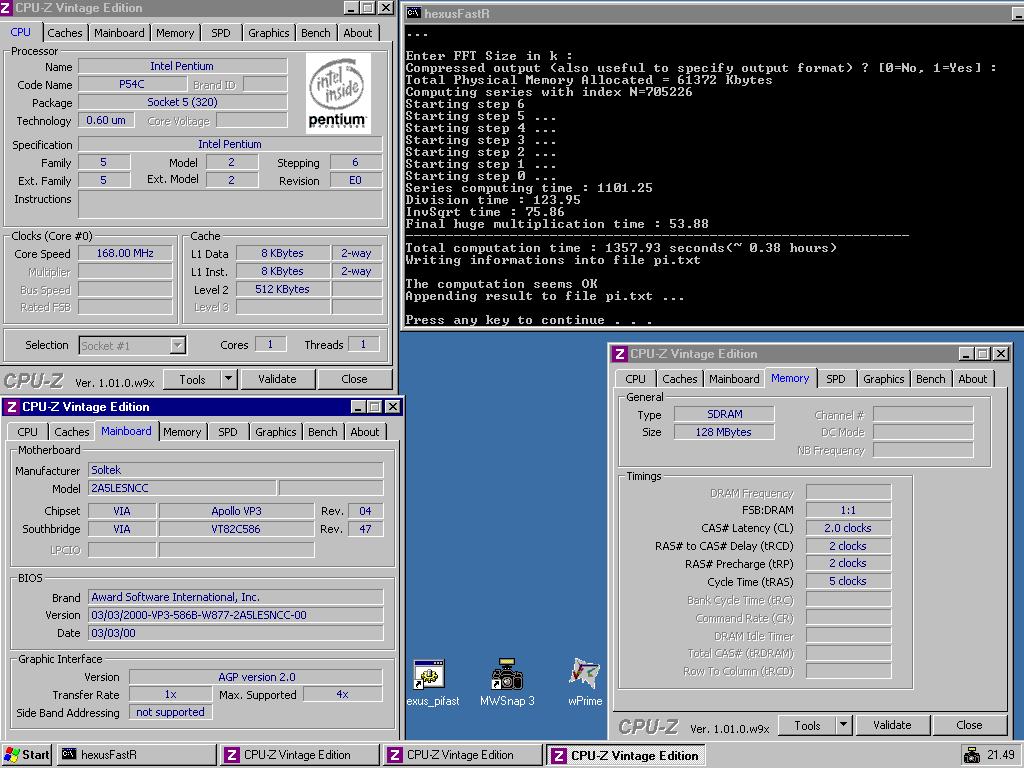The width and height of the screenshot is (1024, 768).
Task: Click the Package Socket 5 (320) field
Action: (182, 103)
